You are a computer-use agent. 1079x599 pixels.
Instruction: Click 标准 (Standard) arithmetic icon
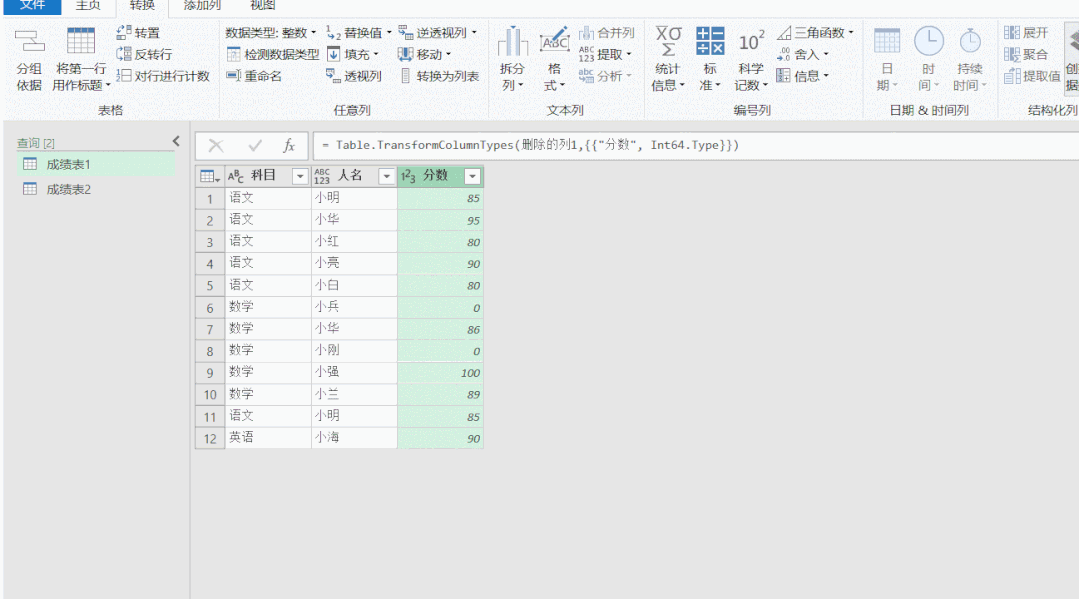click(709, 41)
